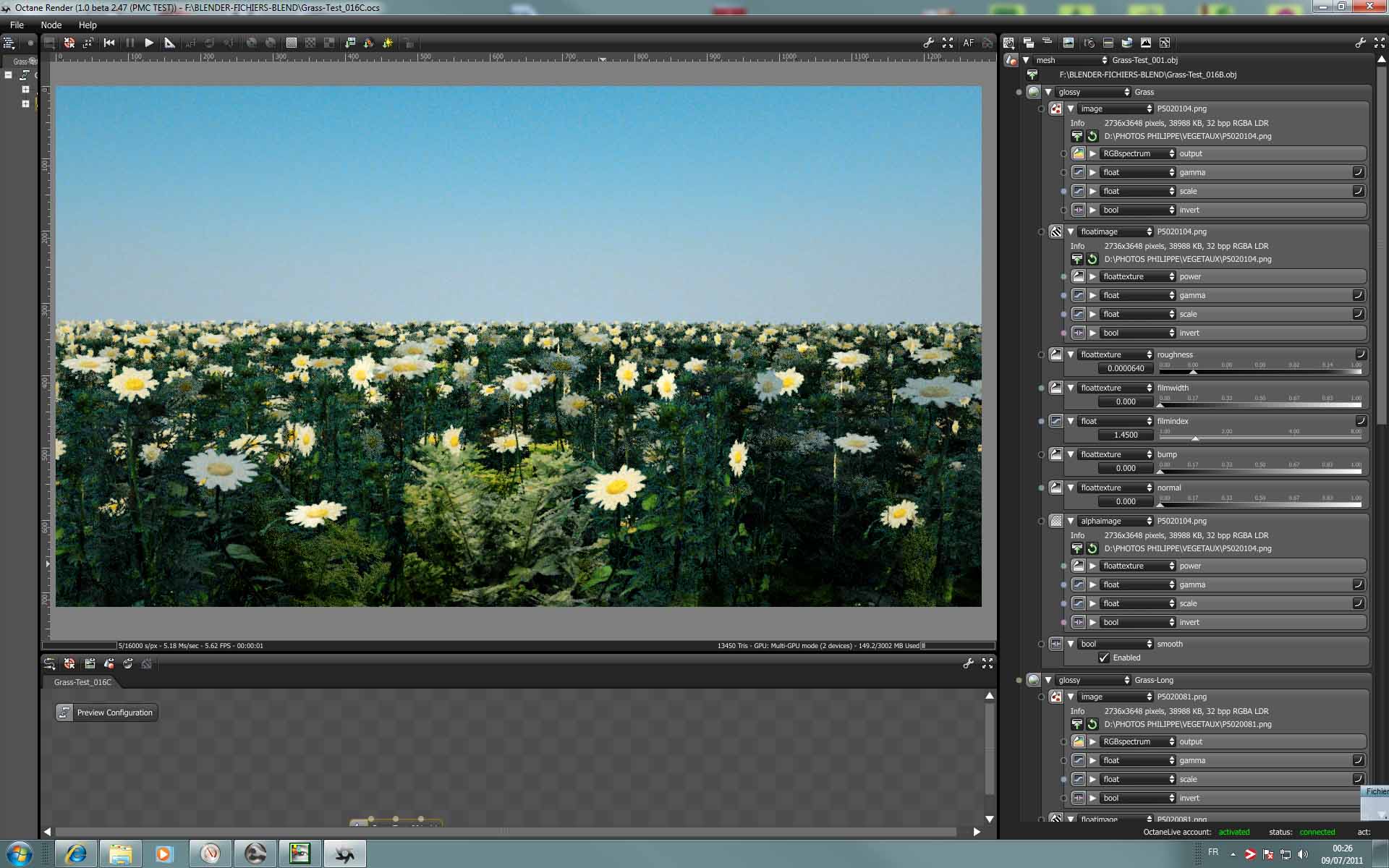This screenshot has width=1389, height=868.
Task: Open the Node menu
Action: pyautogui.click(x=51, y=25)
